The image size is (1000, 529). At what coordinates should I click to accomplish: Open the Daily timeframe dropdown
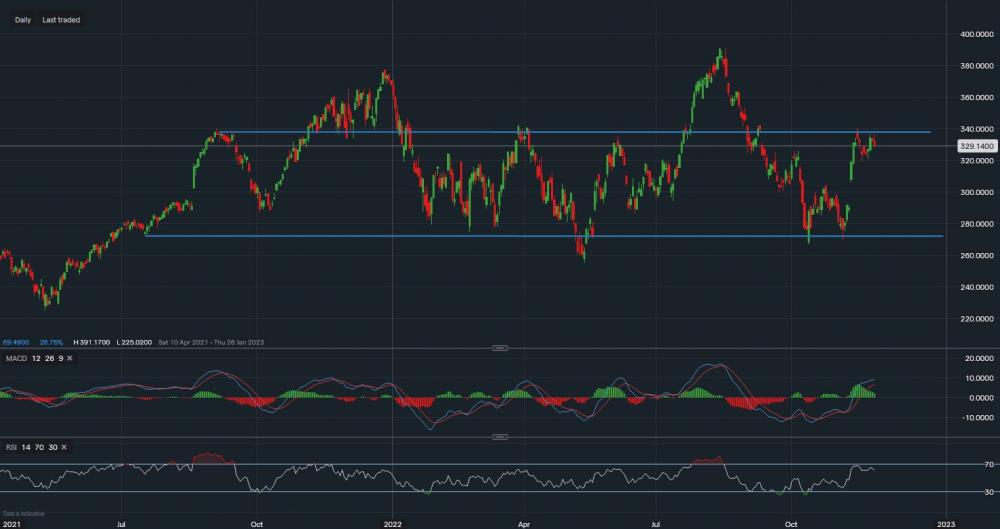pyautogui.click(x=22, y=20)
